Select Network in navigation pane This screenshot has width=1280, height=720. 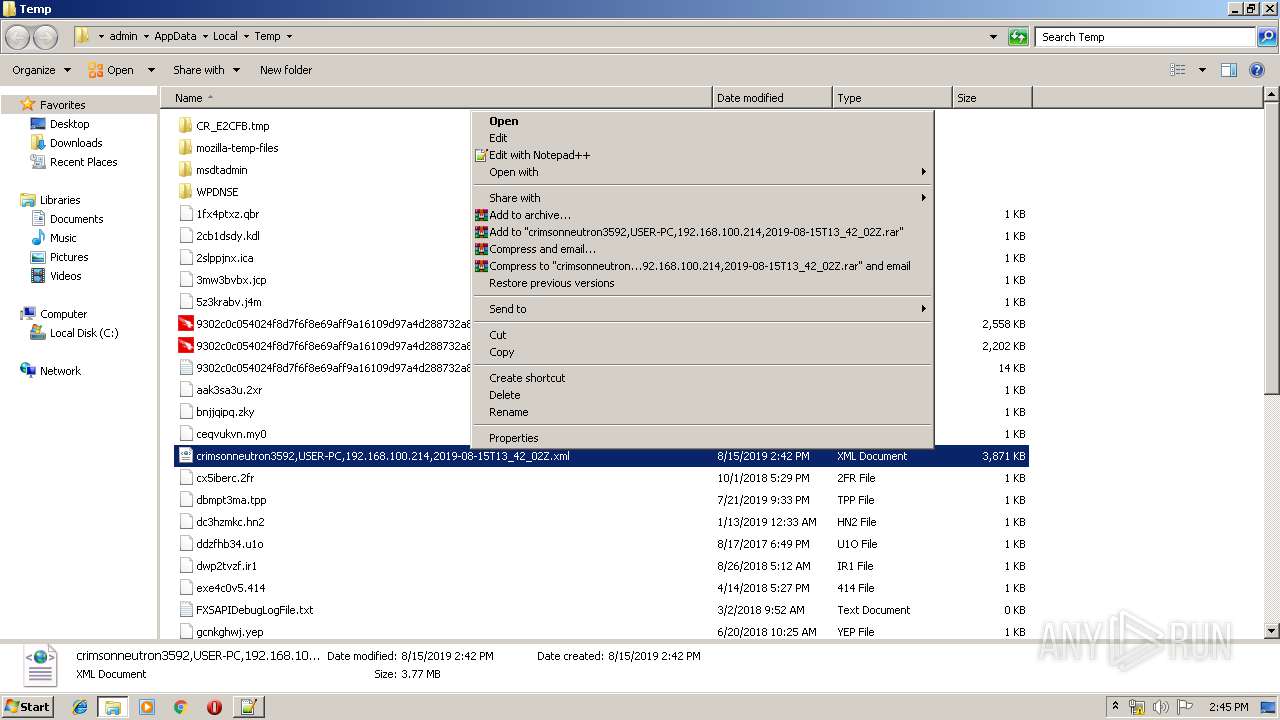coord(60,371)
